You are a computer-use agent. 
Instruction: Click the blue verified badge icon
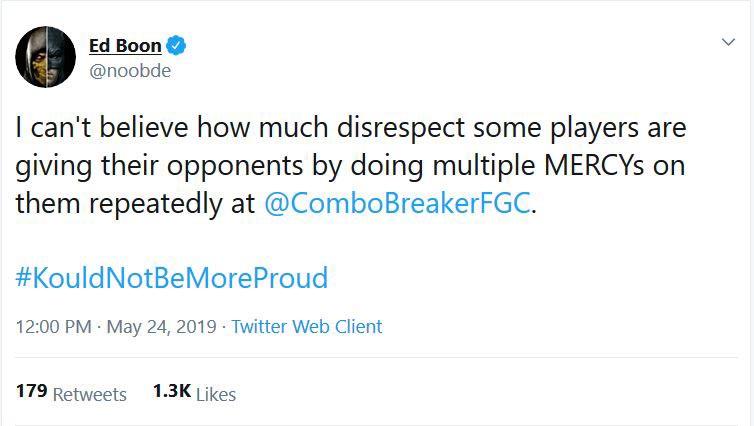[x=176, y=46]
